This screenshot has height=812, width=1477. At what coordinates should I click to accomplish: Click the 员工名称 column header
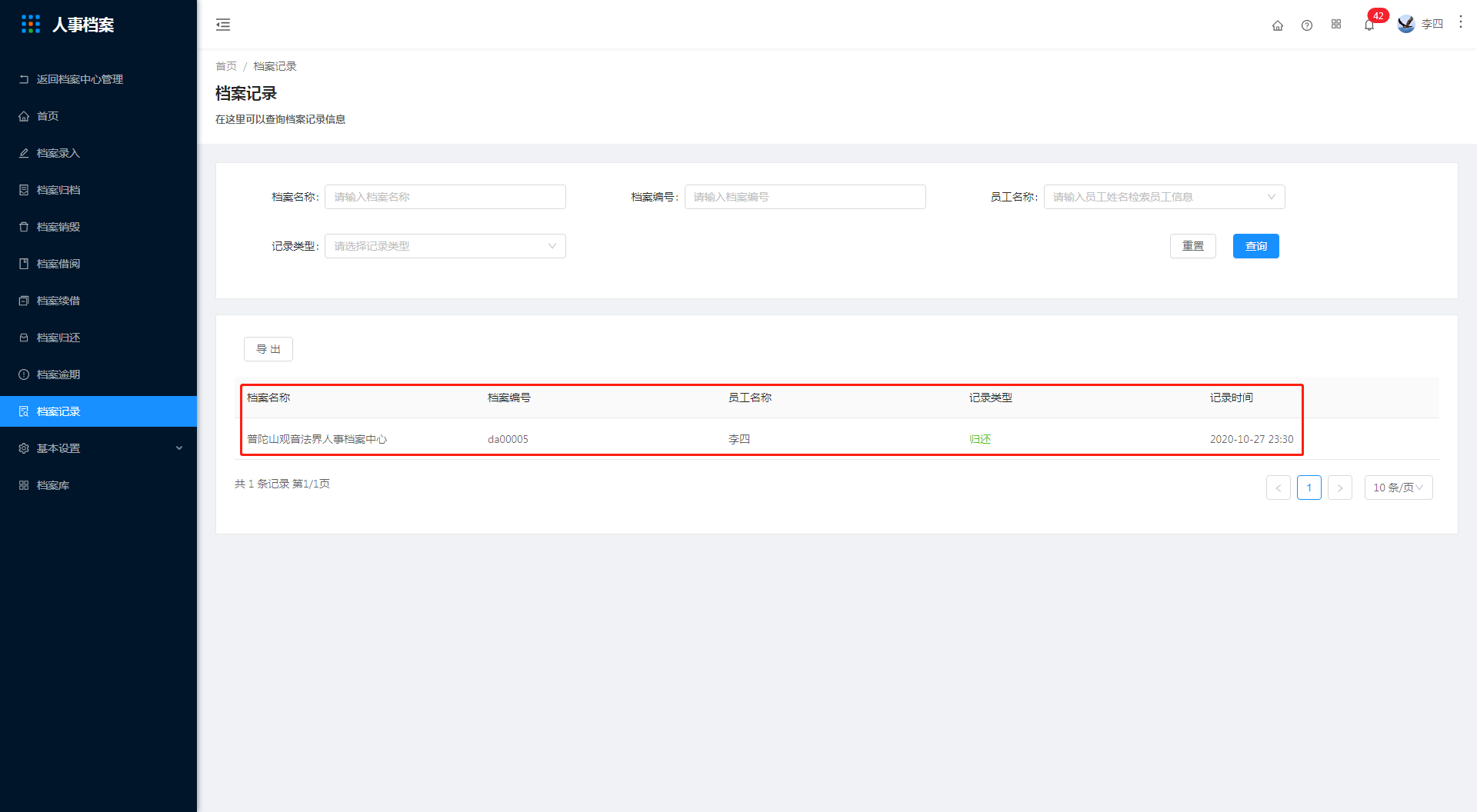(x=750, y=398)
